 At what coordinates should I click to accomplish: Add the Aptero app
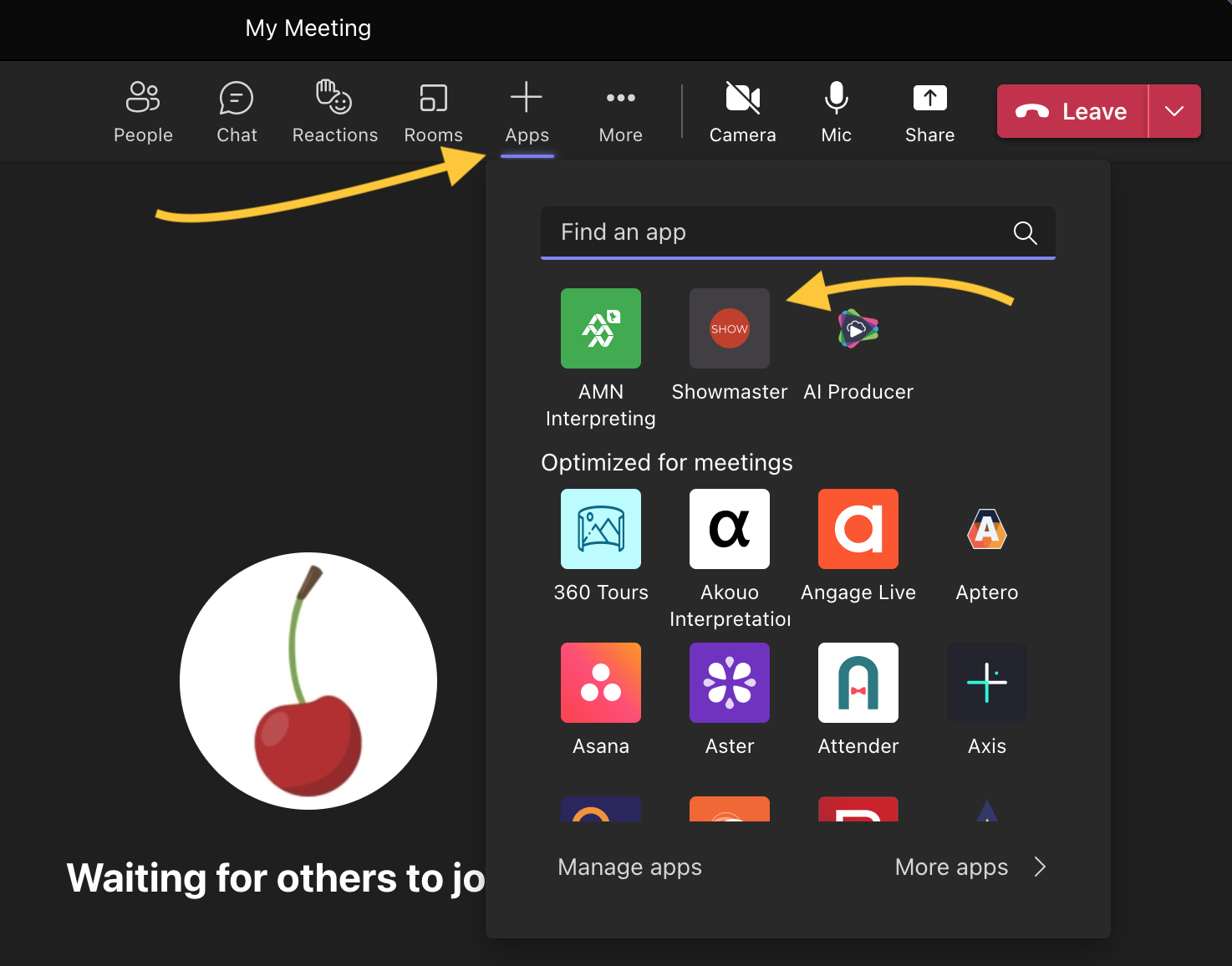(x=986, y=529)
